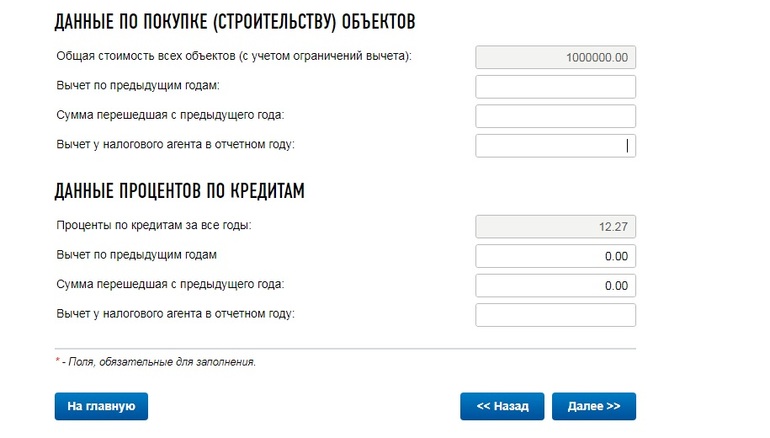Click tax agent deduction field in purchase section
The height and width of the screenshot is (438, 770).
tap(555, 145)
